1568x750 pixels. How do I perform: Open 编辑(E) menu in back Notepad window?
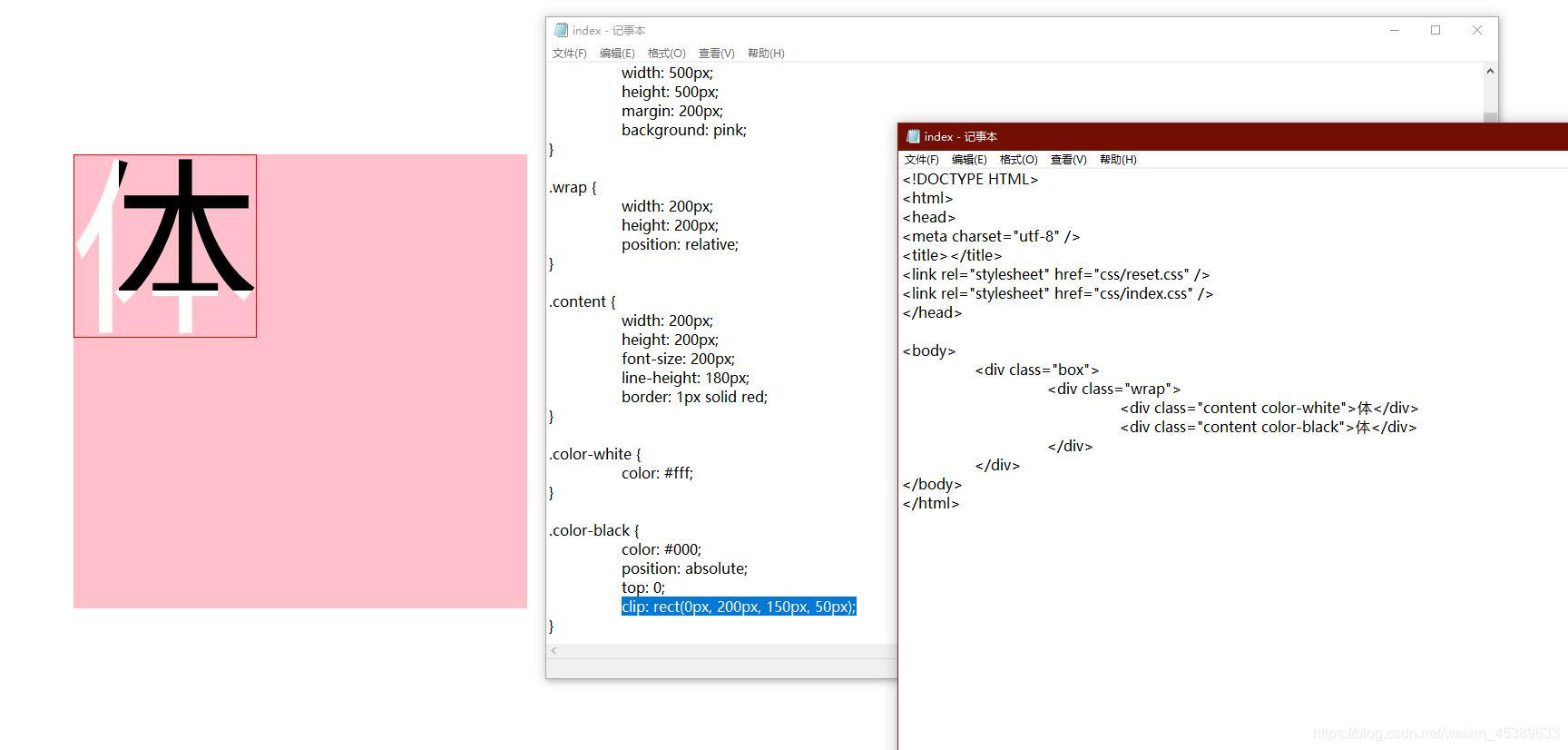[x=617, y=54]
